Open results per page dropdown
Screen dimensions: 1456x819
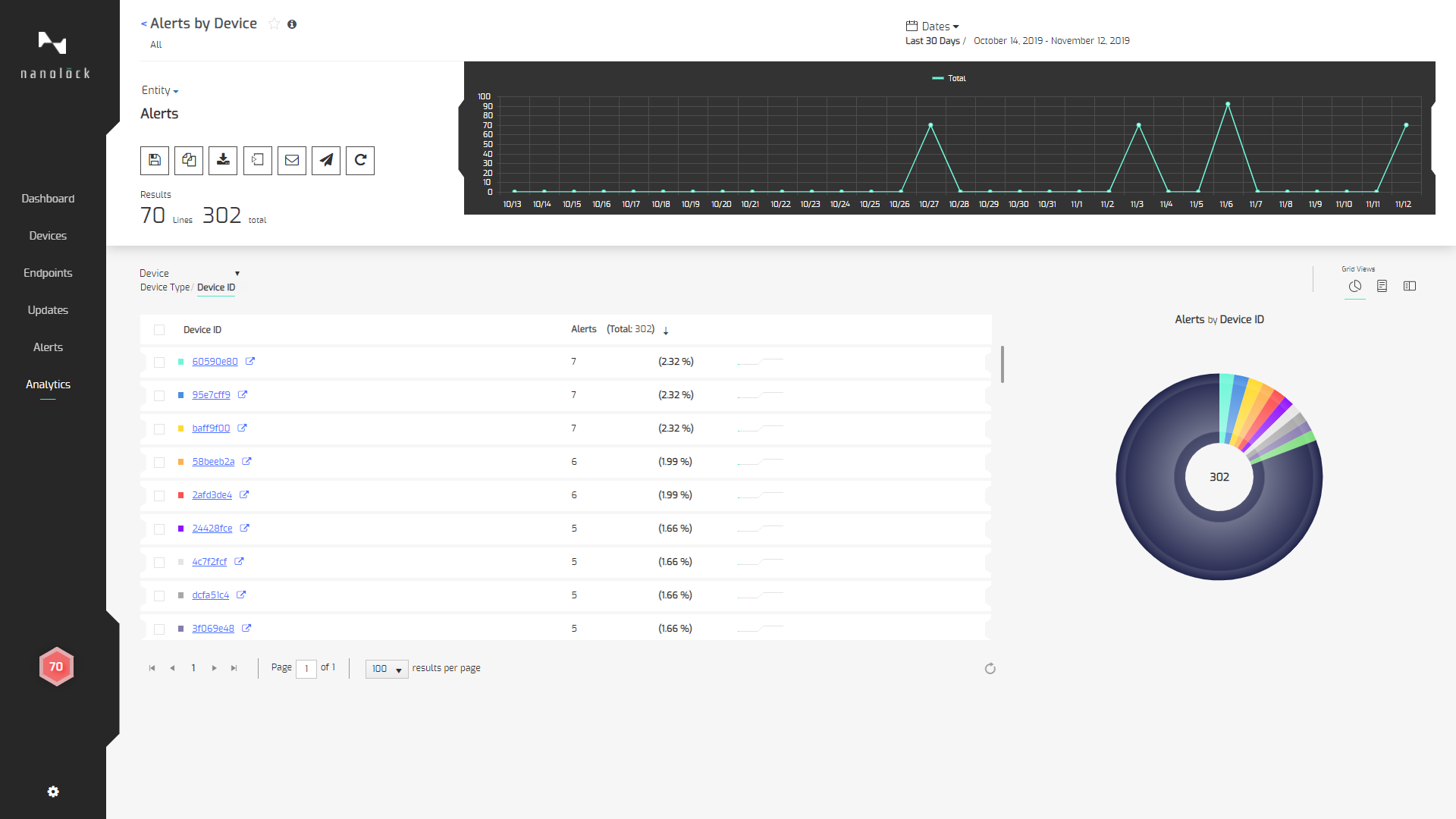point(387,669)
